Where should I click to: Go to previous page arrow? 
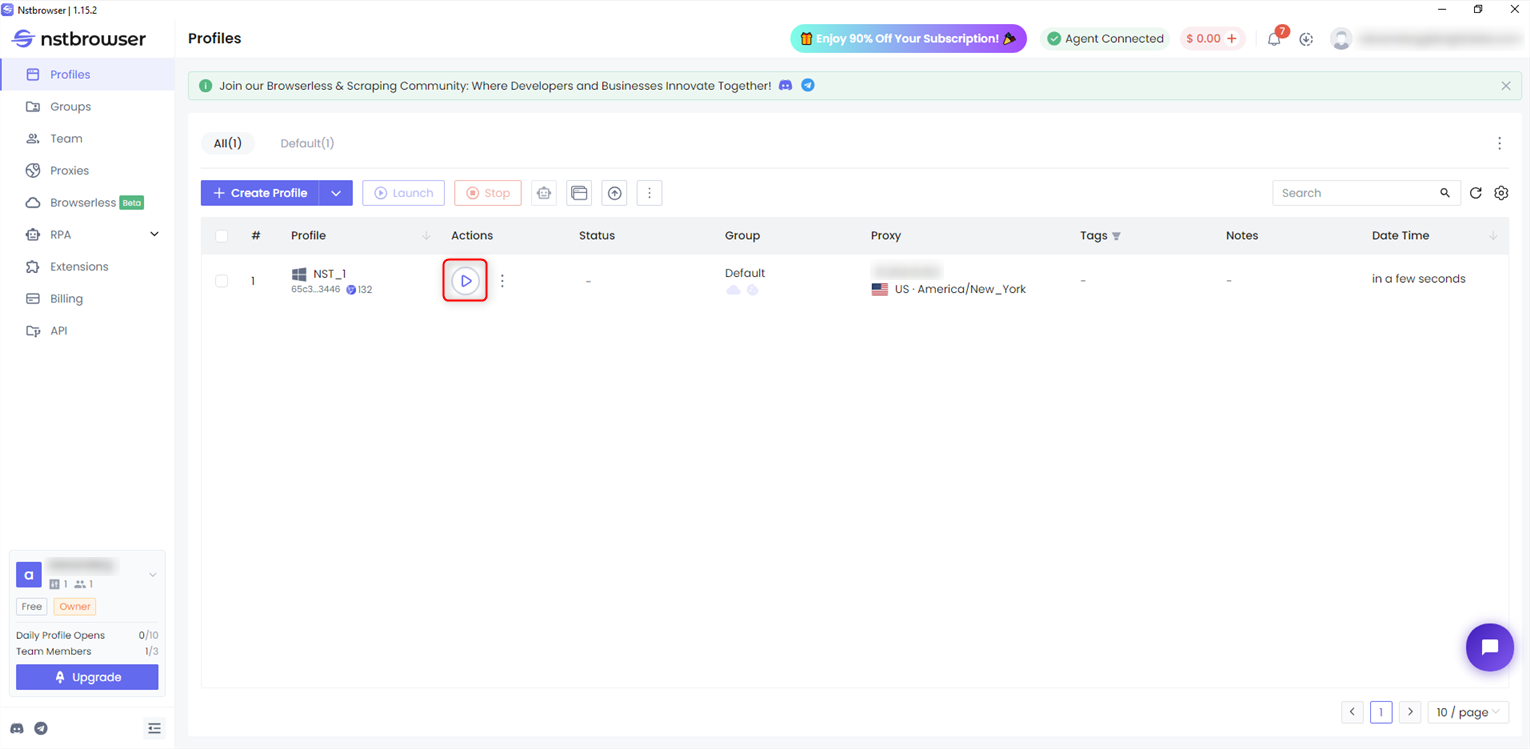(1352, 712)
